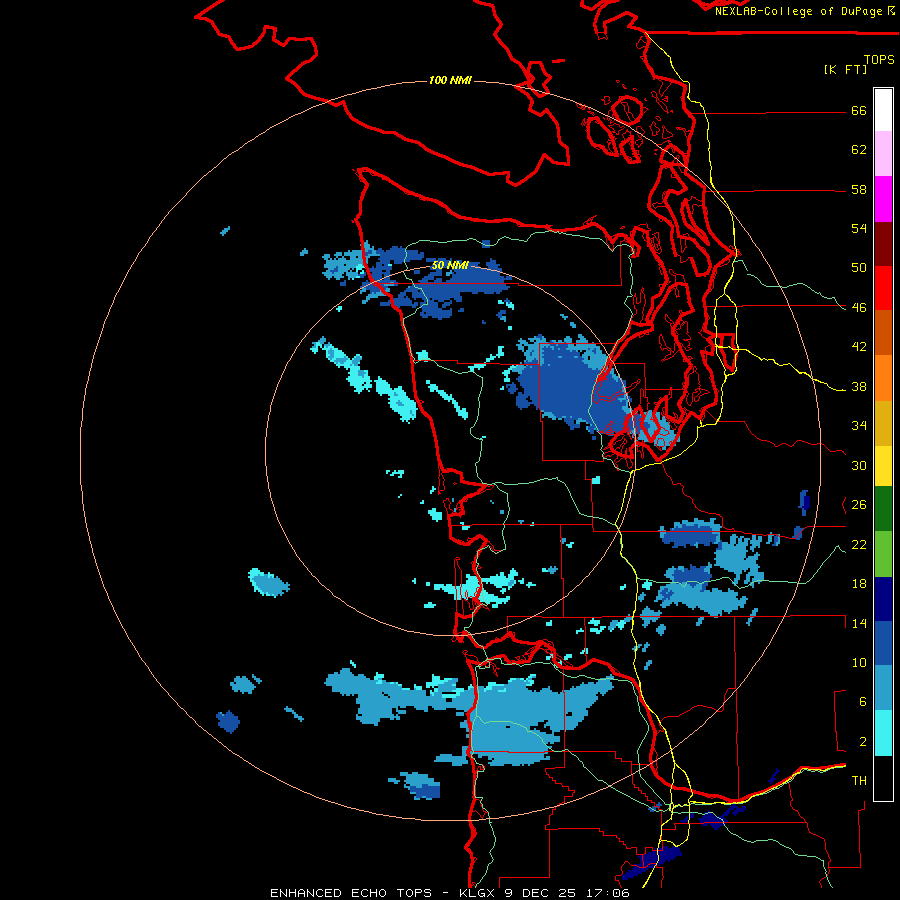The height and width of the screenshot is (900, 900).
Task: Select the dark green legend swatch
Action: tap(883, 509)
